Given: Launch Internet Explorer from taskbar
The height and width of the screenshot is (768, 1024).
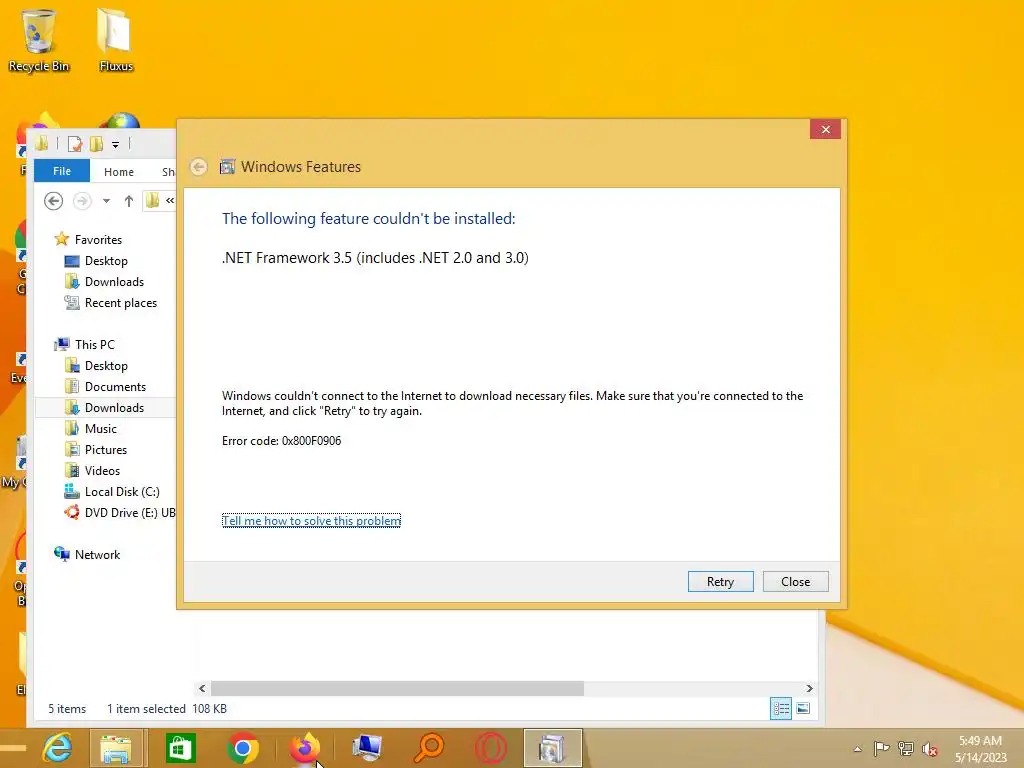Looking at the screenshot, I should (57, 748).
